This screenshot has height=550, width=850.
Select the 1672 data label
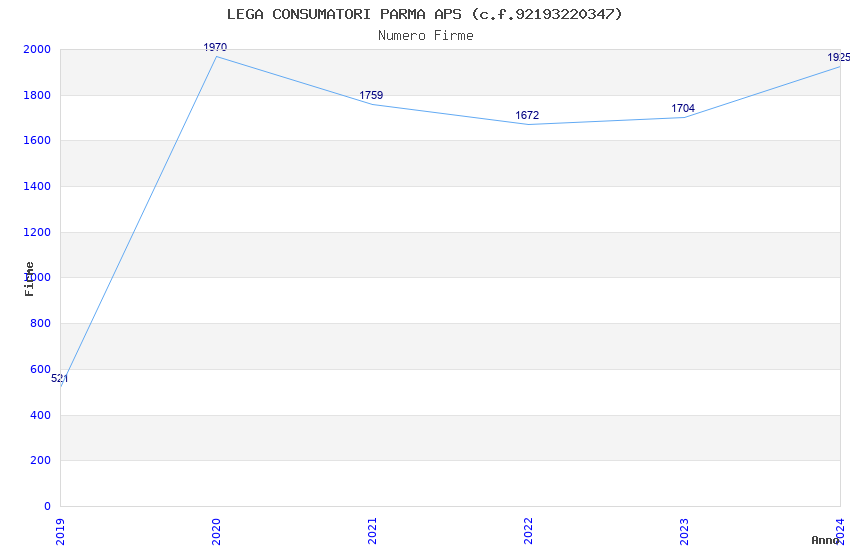pyautogui.click(x=527, y=115)
